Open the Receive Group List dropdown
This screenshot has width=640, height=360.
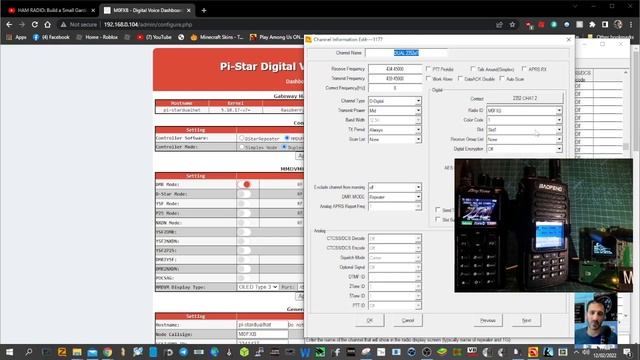click(524, 140)
